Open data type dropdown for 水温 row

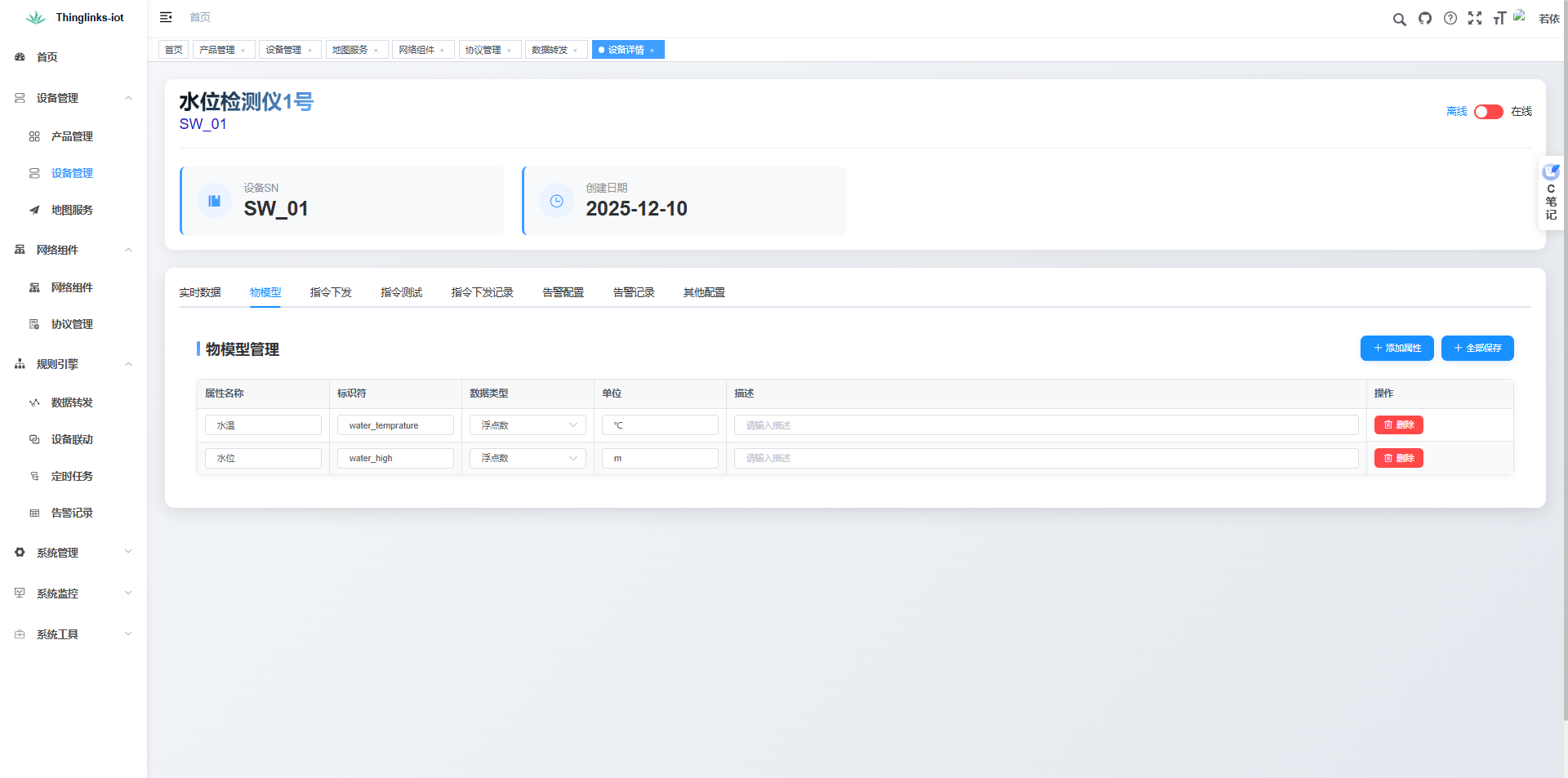(528, 425)
